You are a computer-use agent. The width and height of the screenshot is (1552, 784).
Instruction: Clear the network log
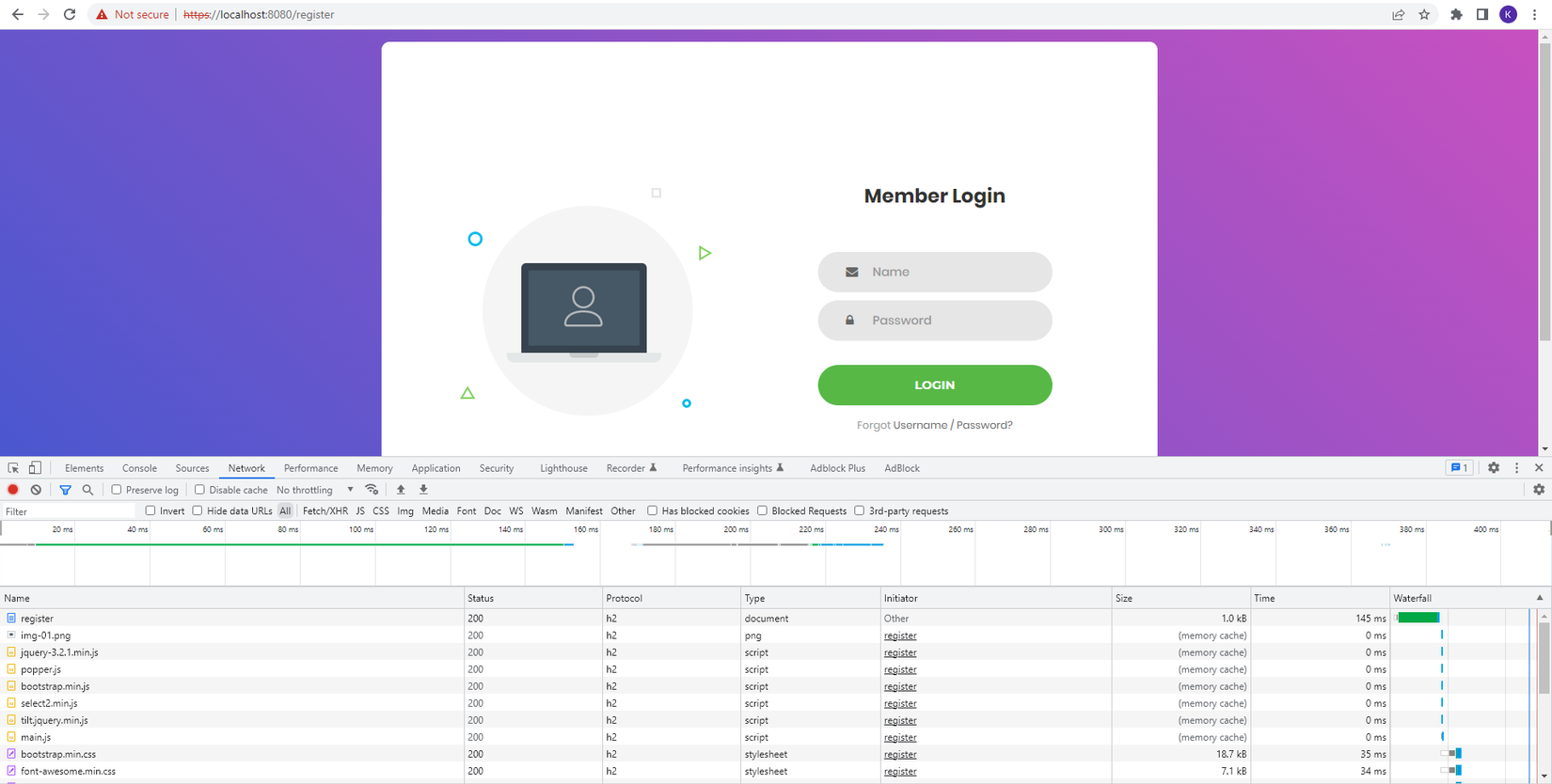36,490
